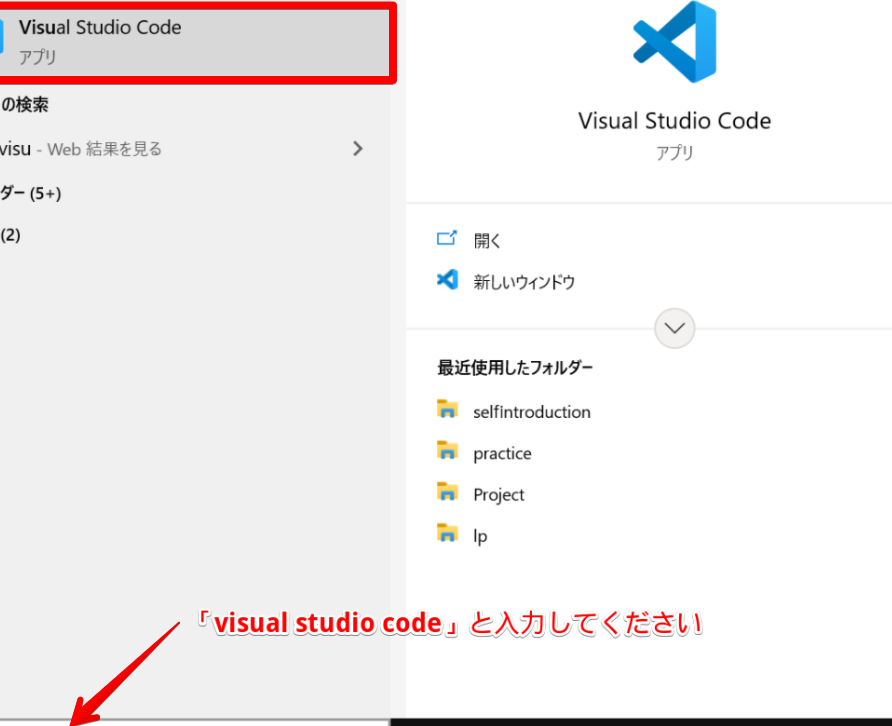Open the visu Web 結果を見る suggestion
The image size is (892, 726).
[x=90, y=149]
